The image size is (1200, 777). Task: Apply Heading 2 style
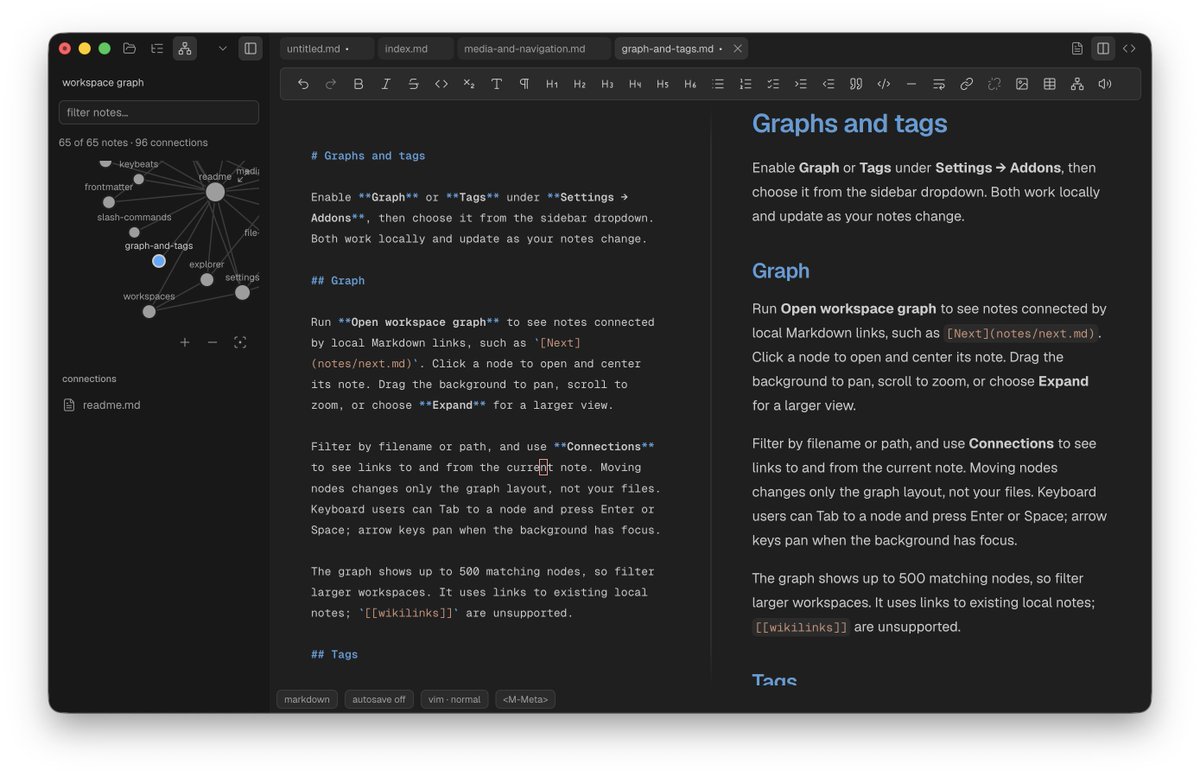579,84
